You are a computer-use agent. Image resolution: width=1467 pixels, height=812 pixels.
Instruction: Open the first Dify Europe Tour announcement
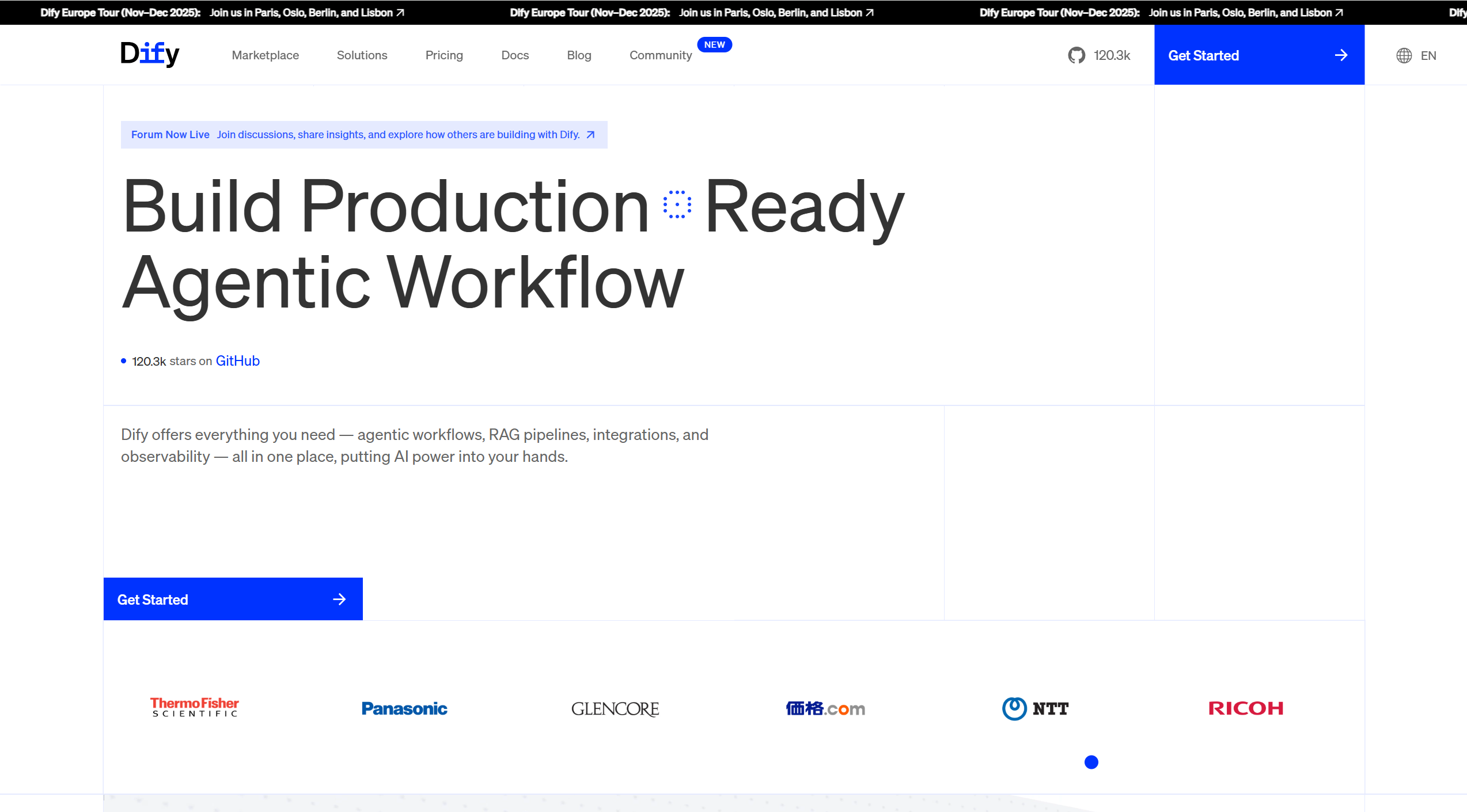[x=222, y=12]
